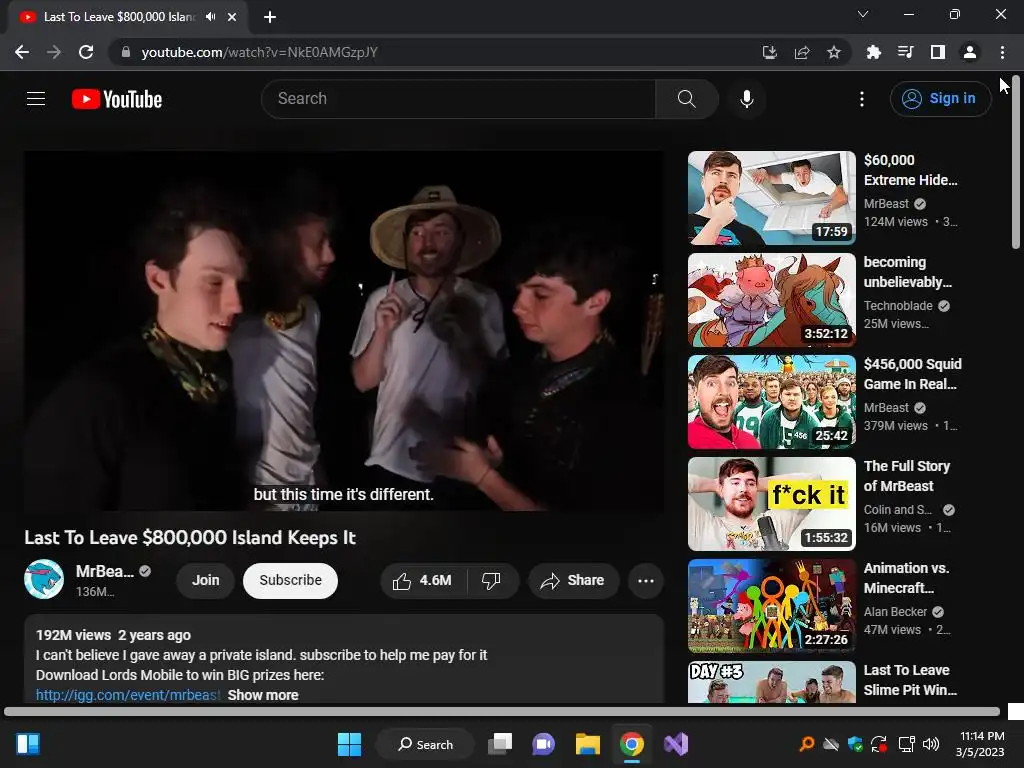
Task: Open Windows Security tray icon
Action: tap(855, 744)
